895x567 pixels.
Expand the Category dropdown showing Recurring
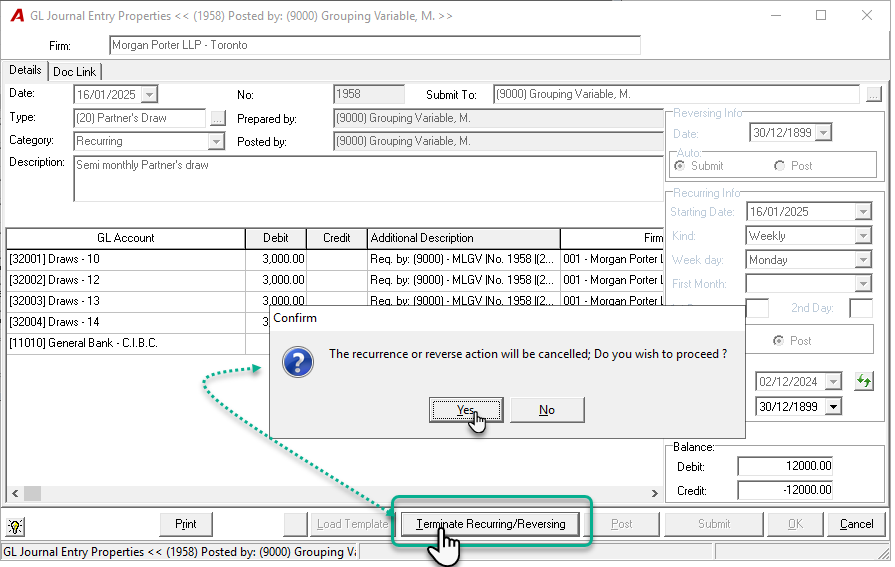coord(216,141)
